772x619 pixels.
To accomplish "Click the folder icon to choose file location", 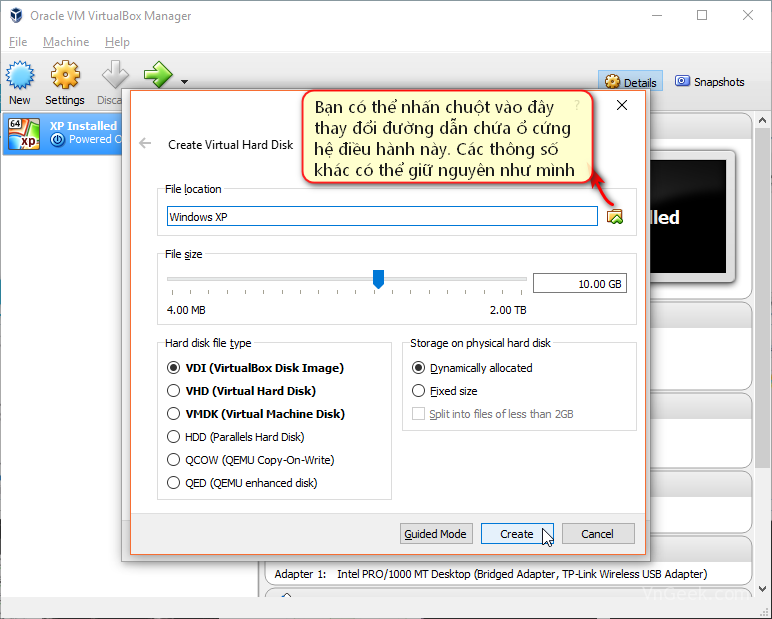I will click(614, 216).
